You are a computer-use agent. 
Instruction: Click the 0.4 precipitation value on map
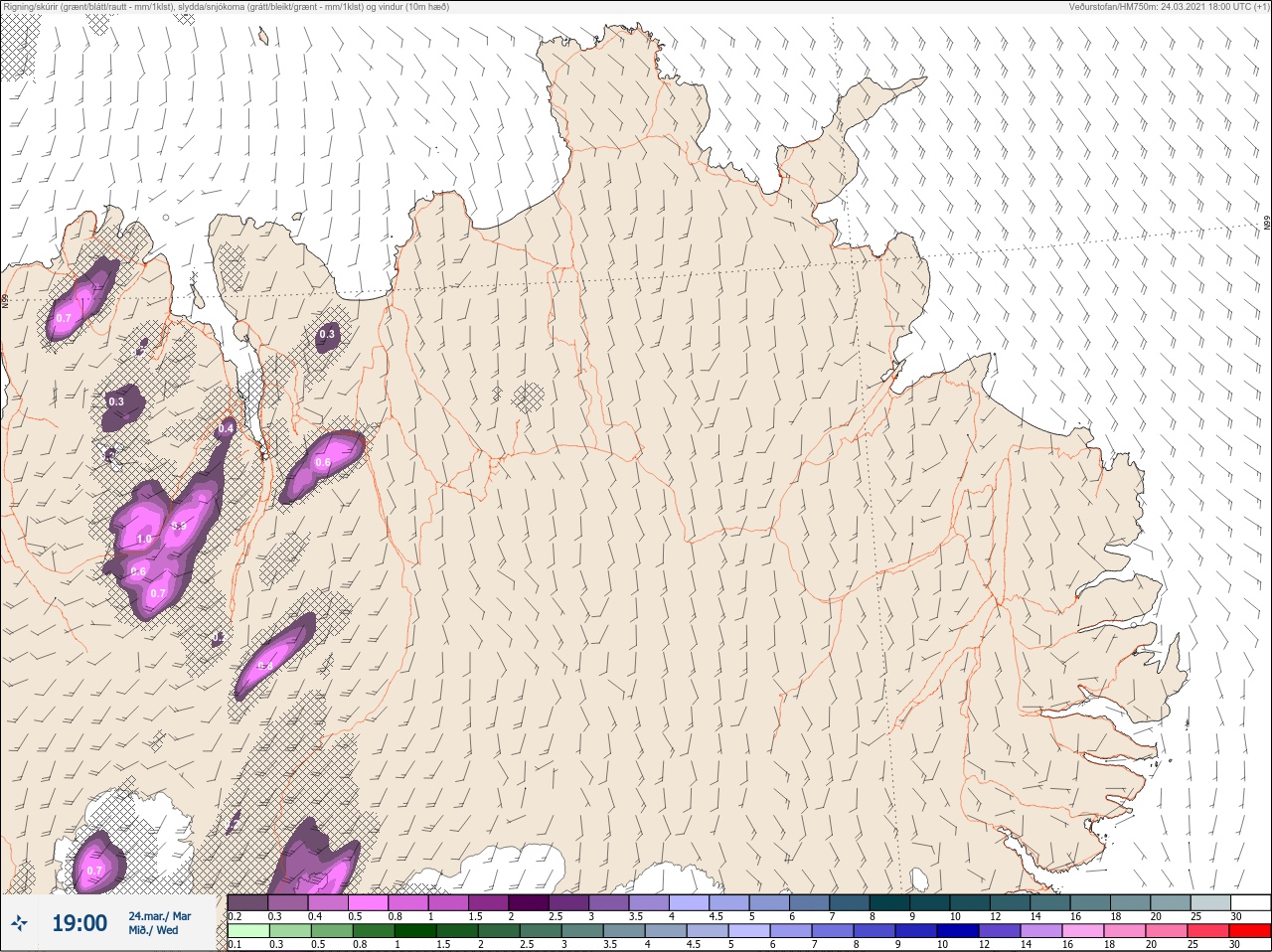click(226, 428)
